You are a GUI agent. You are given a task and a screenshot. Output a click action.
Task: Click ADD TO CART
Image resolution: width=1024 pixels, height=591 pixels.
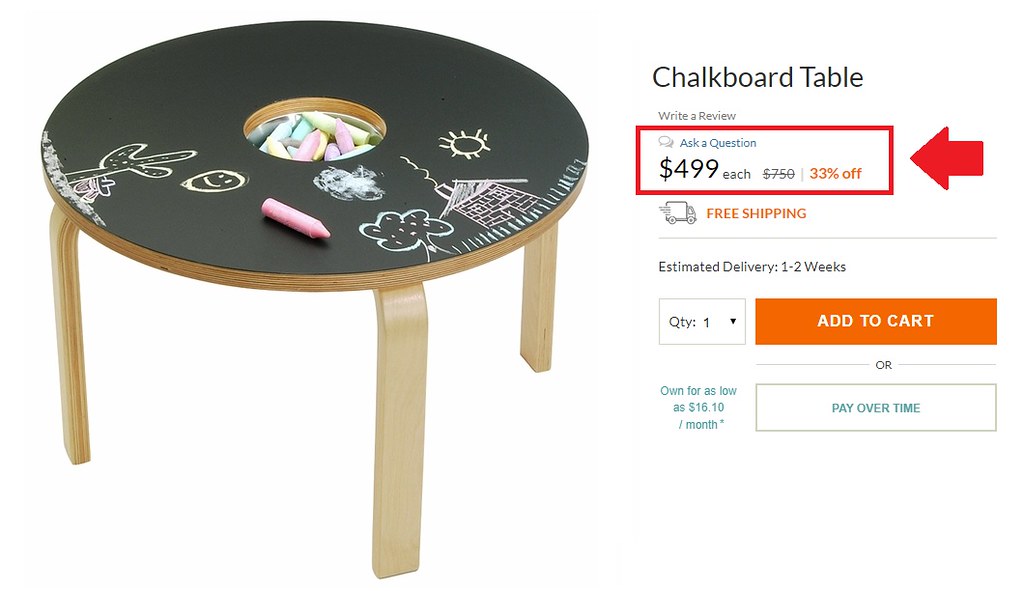click(x=875, y=320)
